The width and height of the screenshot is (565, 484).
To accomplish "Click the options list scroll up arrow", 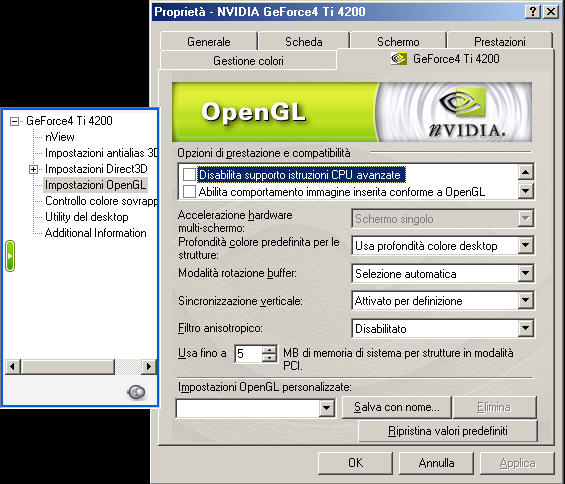I will coord(526,172).
